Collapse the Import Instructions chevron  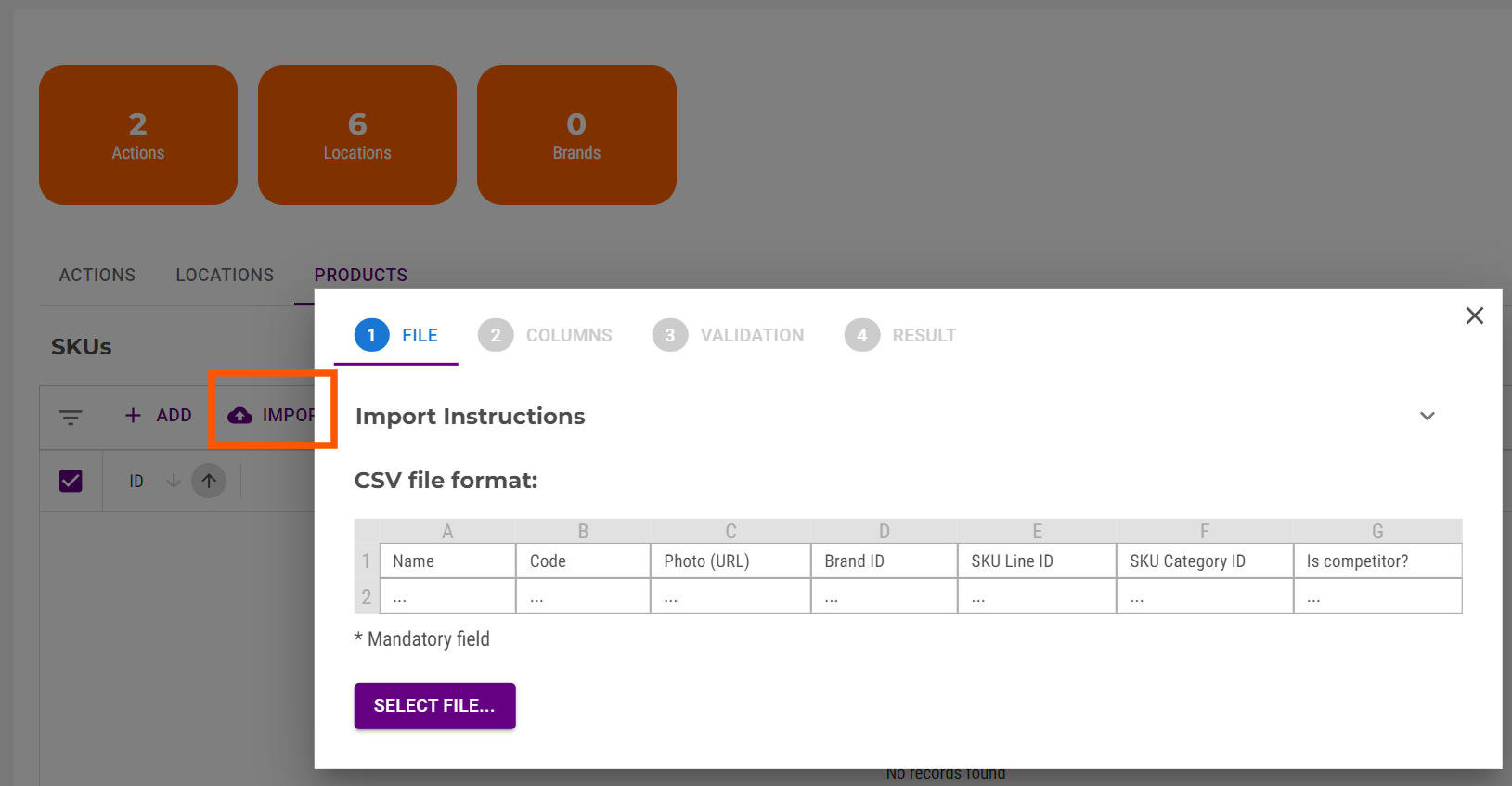pyautogui.click(x=1428, y=416)
